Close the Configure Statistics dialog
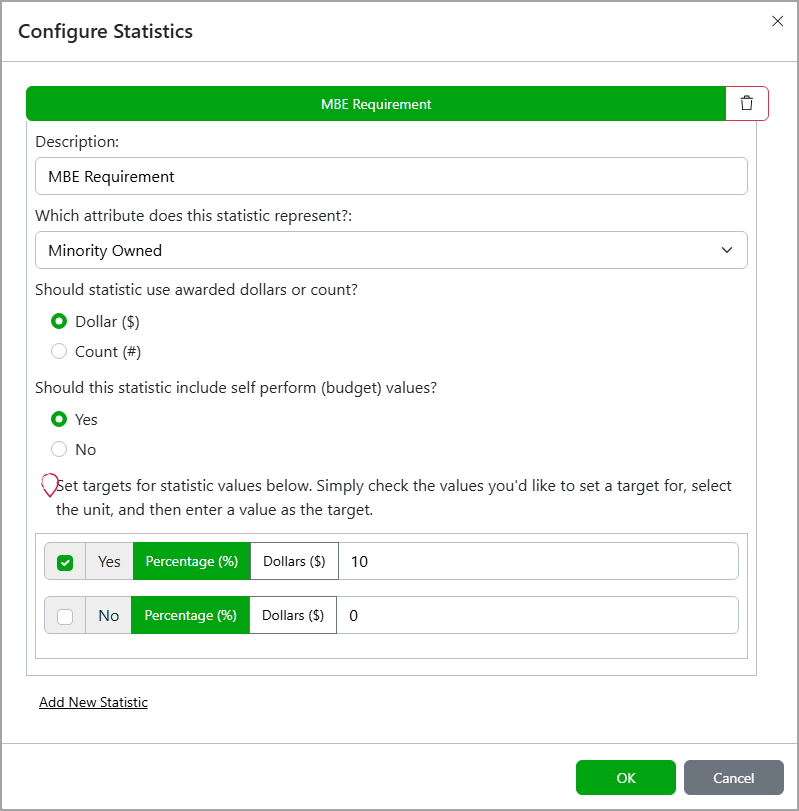799x811 pixels. pyautogui.click(x=777, y=21)
